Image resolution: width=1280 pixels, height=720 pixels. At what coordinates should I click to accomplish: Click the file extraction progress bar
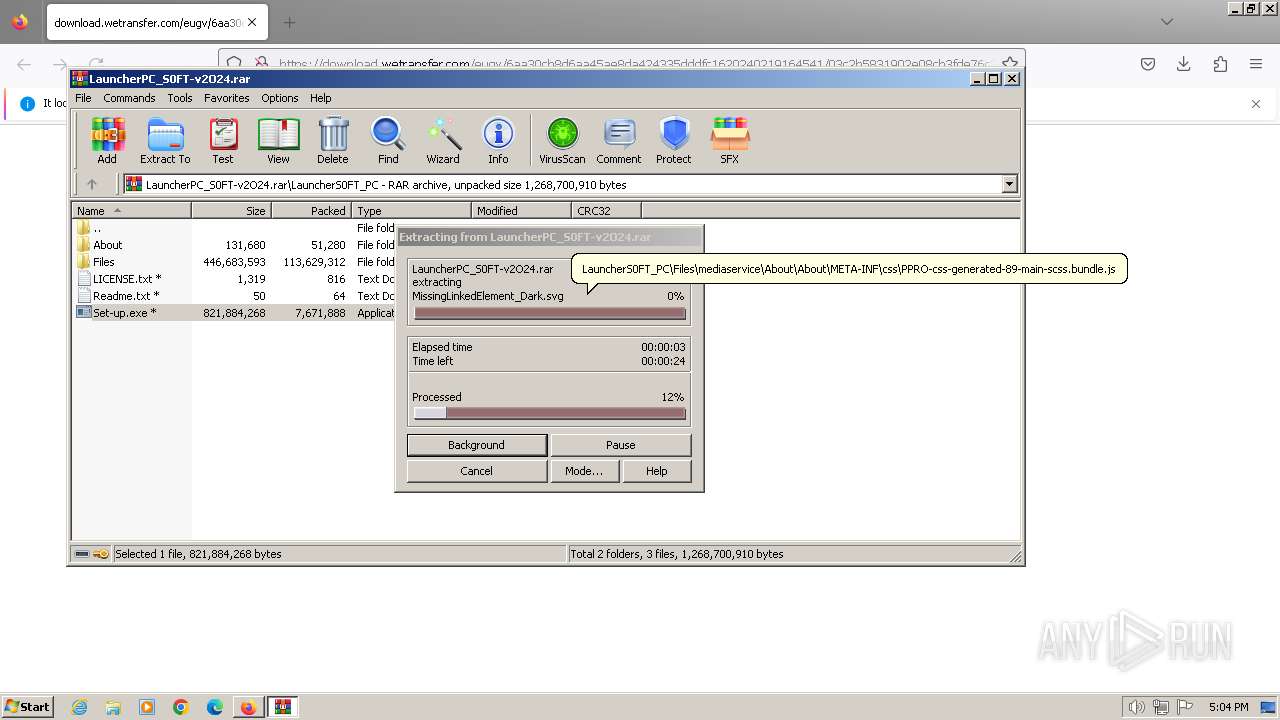(550, 314)
